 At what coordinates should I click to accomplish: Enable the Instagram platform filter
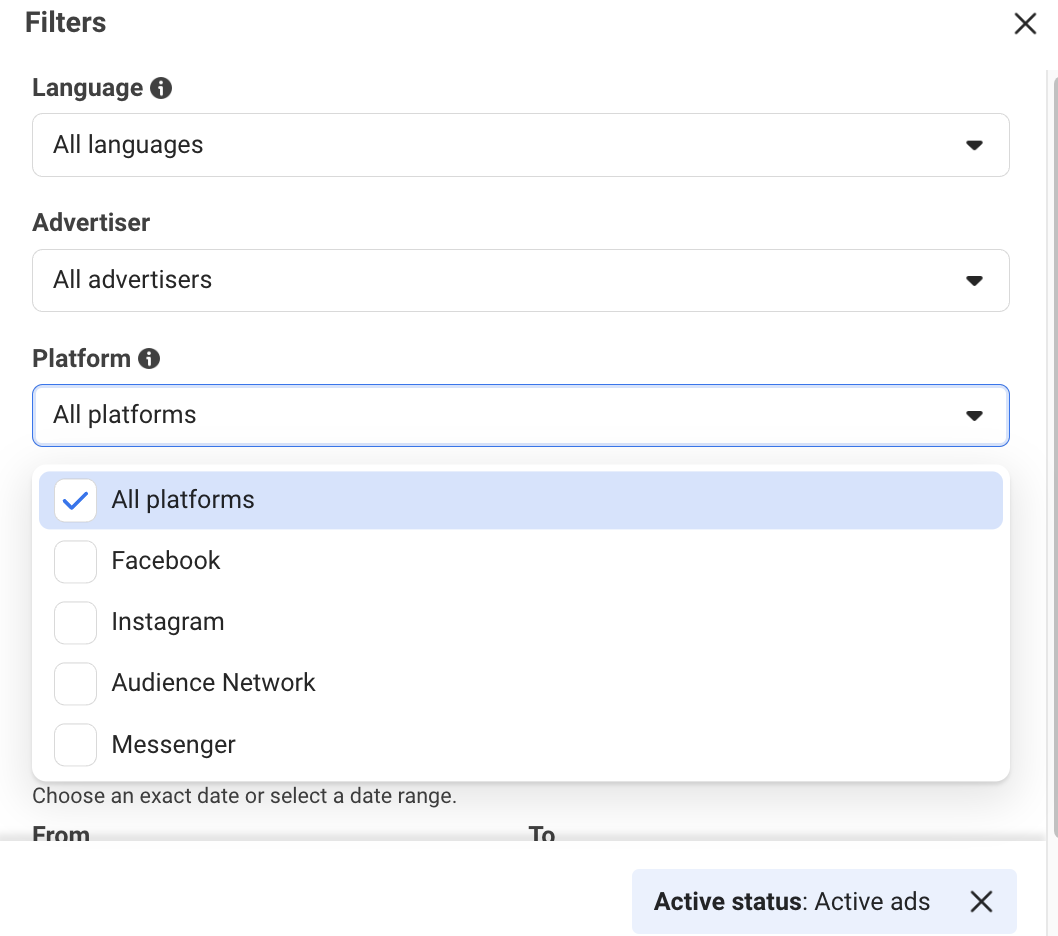pos(74,622)
